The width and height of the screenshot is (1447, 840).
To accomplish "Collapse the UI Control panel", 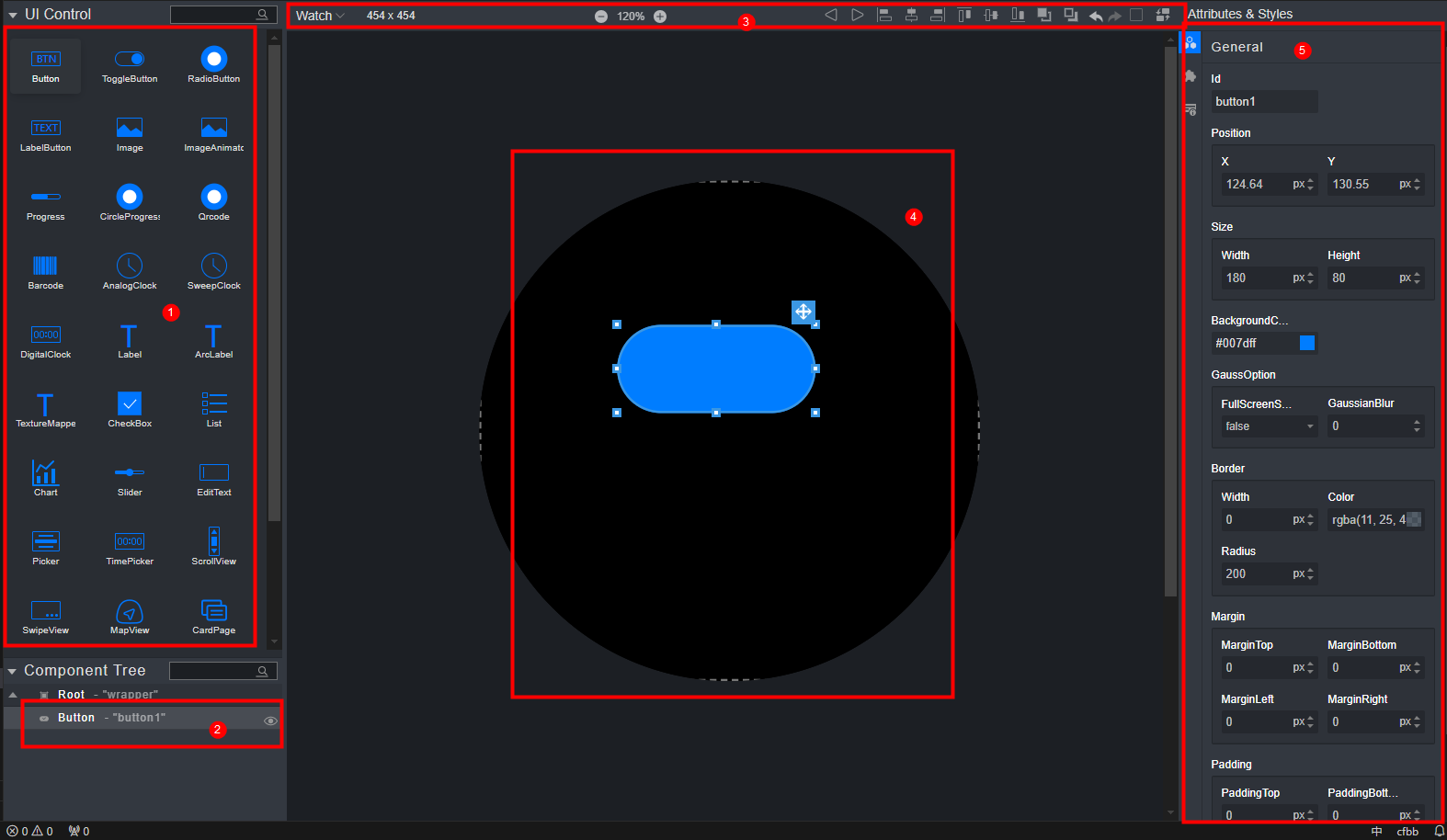I will [13, 15].
